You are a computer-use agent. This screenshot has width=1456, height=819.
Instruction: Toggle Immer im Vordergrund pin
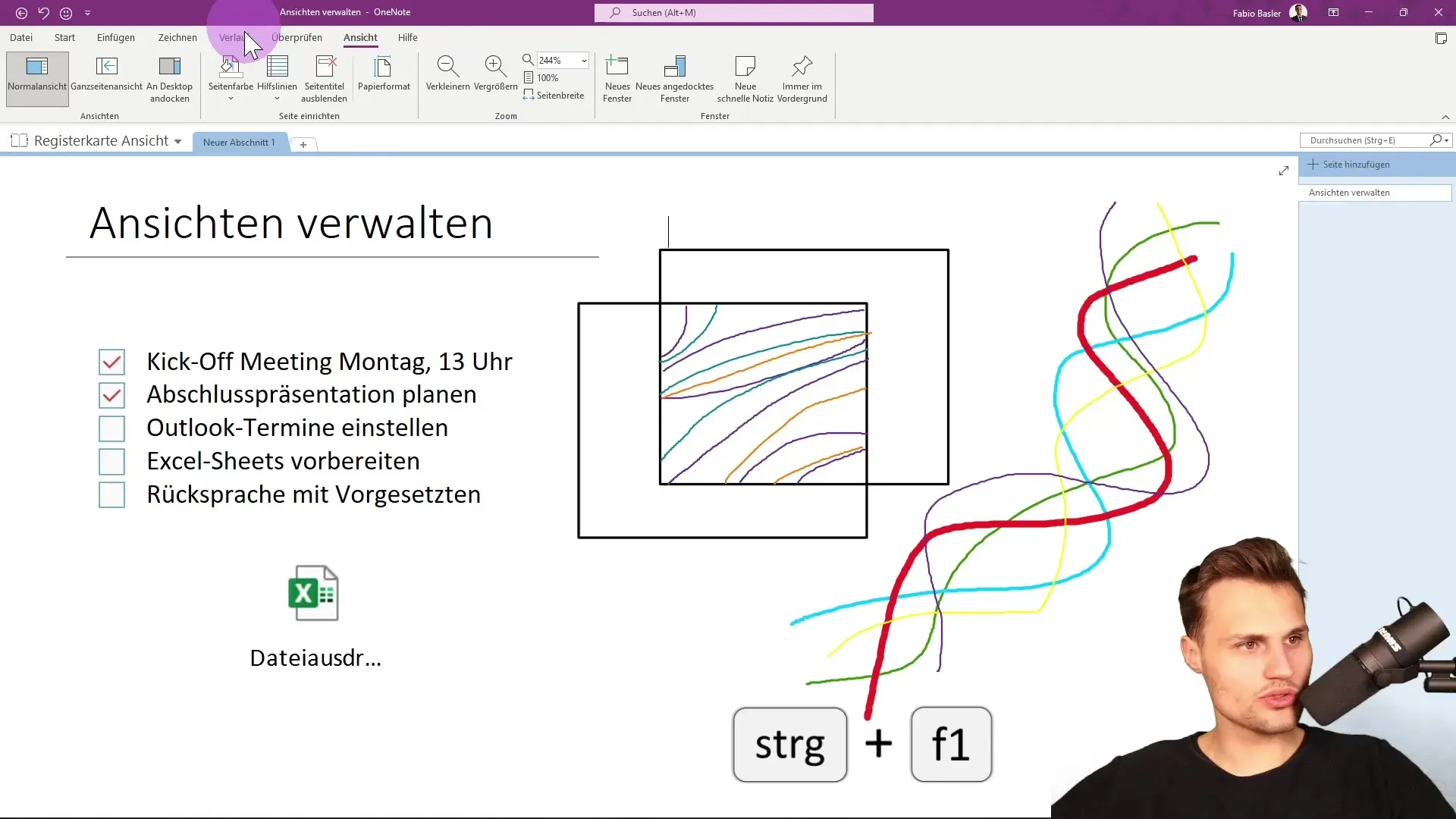(x=802, y=78)
